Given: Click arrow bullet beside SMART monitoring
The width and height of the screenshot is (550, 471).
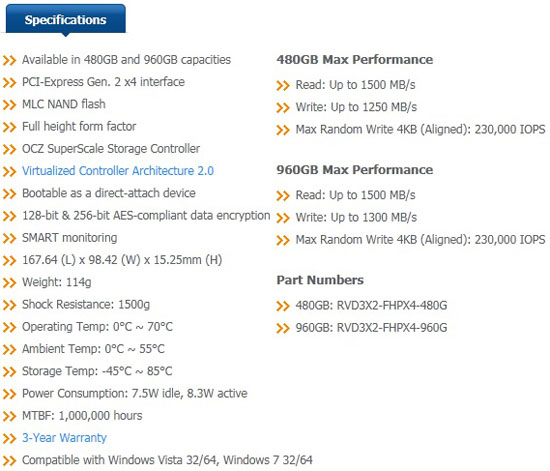Looking at the screenshot, I should pos(9,238).
